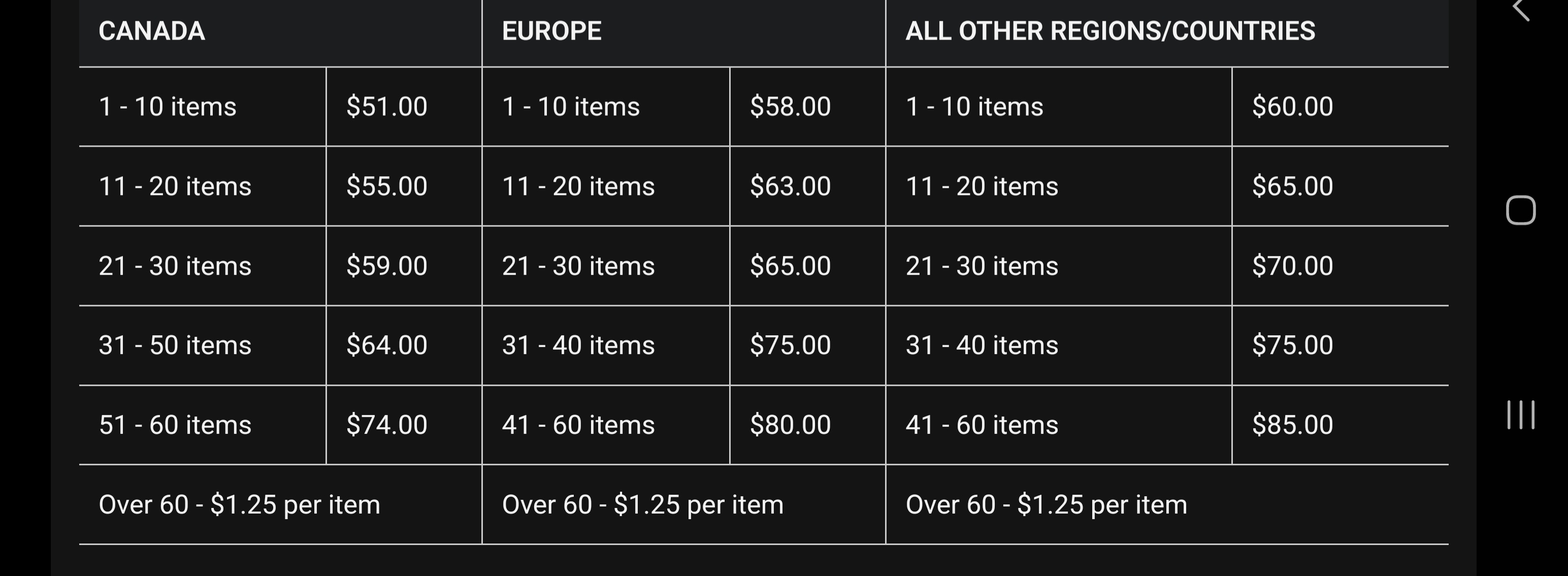The width and height of the screenshot is (1568, 576).
Task: Click the Canada $74.00 price cell
Action: 404,425
